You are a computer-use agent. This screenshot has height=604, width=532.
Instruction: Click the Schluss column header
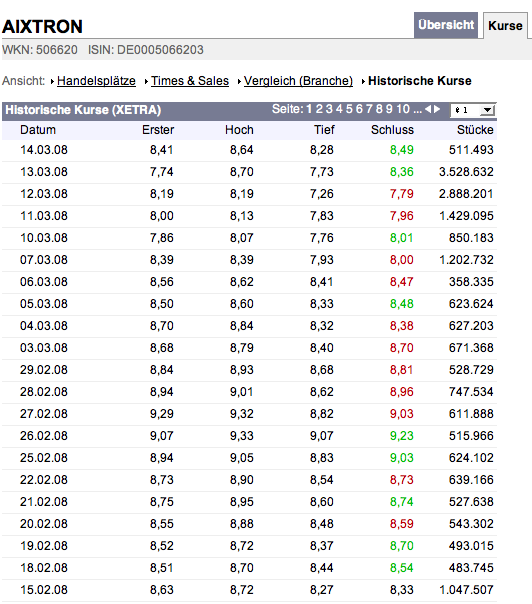[392, 130]
